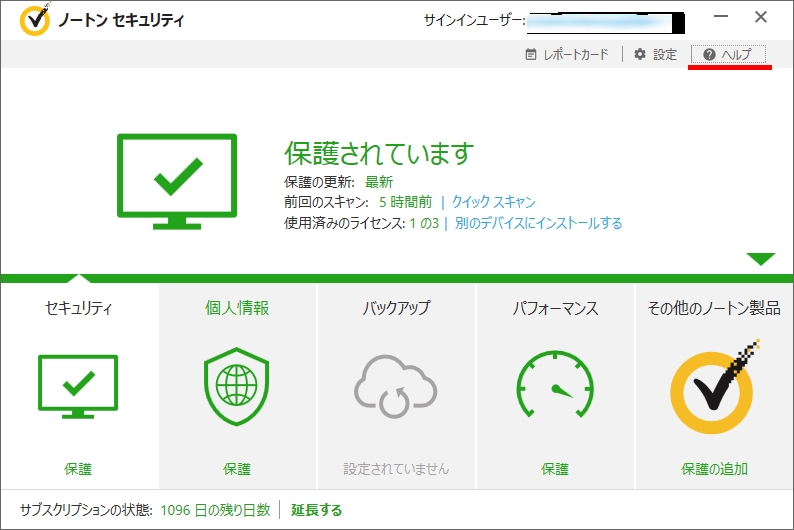Image resolution: width=794 pixels, height=530 pixels.
Task: Close the Norton window
Action: 761,17
